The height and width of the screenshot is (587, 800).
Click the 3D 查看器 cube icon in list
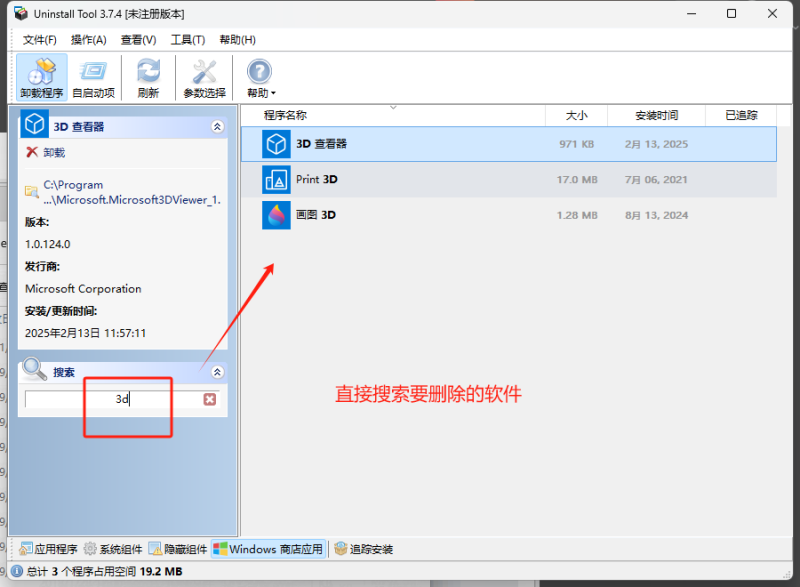pos(276,144)
